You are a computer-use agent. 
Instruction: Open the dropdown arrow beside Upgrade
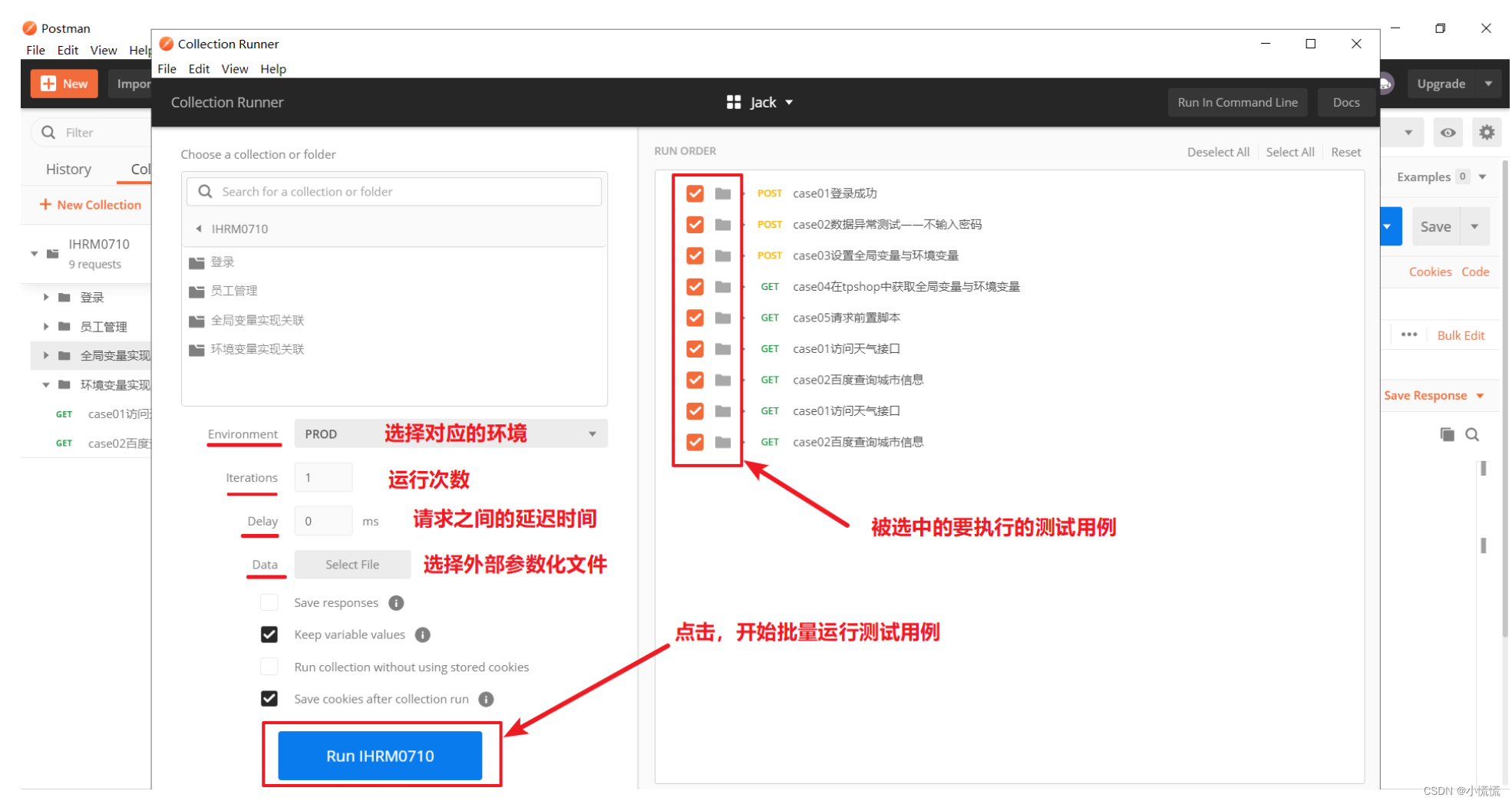coord(1489,84)
